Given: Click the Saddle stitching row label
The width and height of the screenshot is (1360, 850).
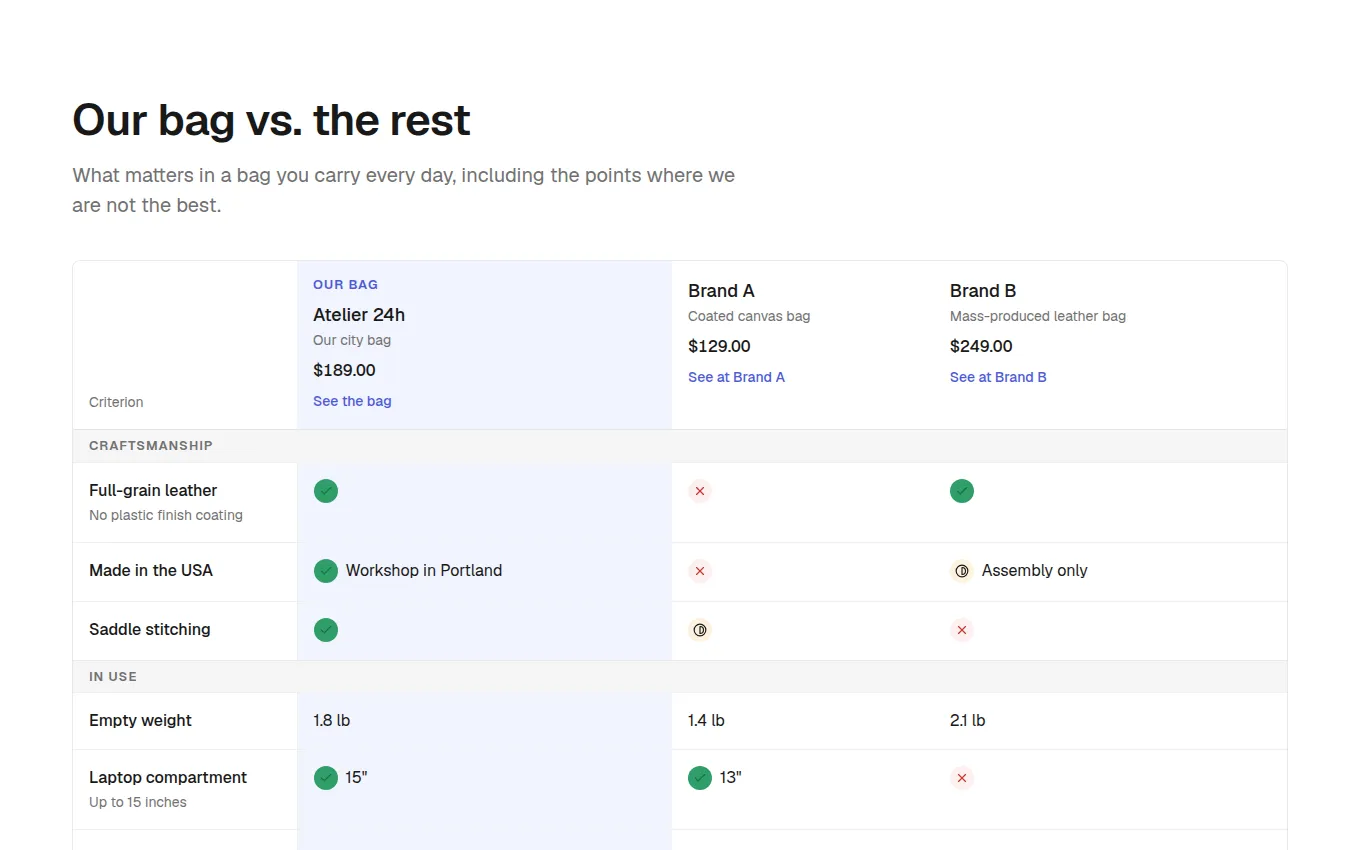Looking at the screenshot, I should point(150,629).
